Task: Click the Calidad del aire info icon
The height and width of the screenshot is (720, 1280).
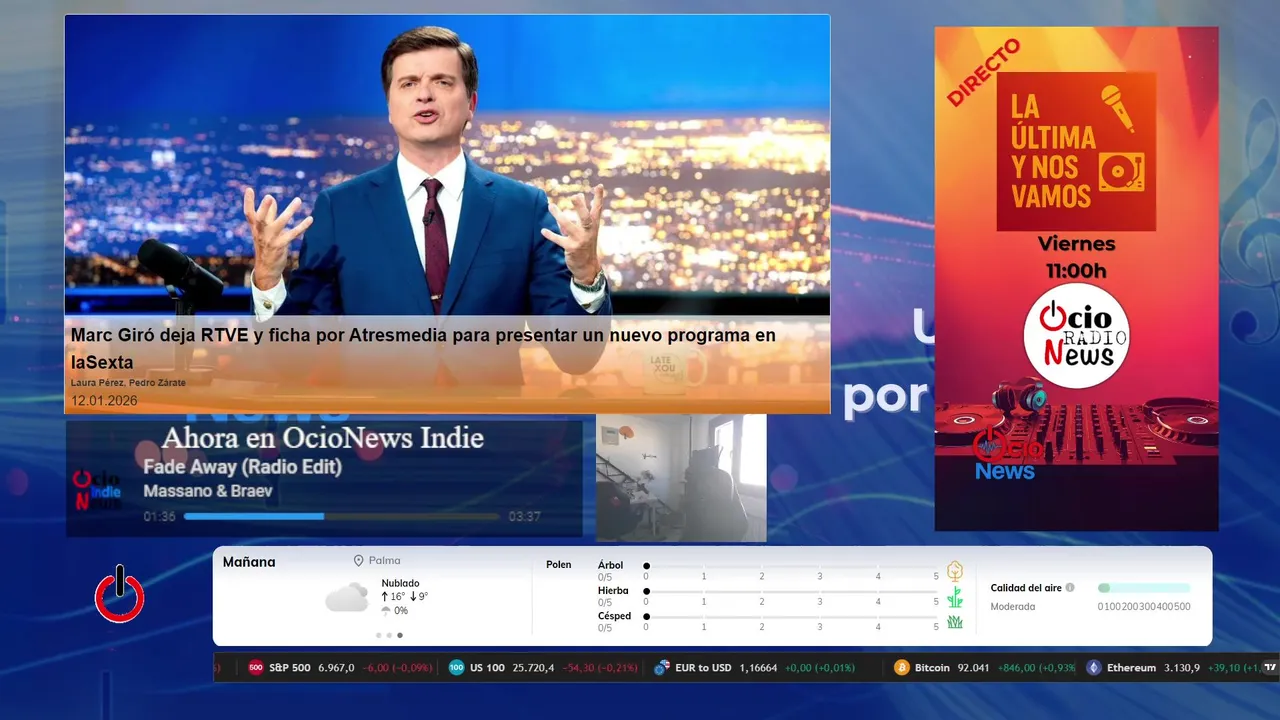Action: (1070, 588)
